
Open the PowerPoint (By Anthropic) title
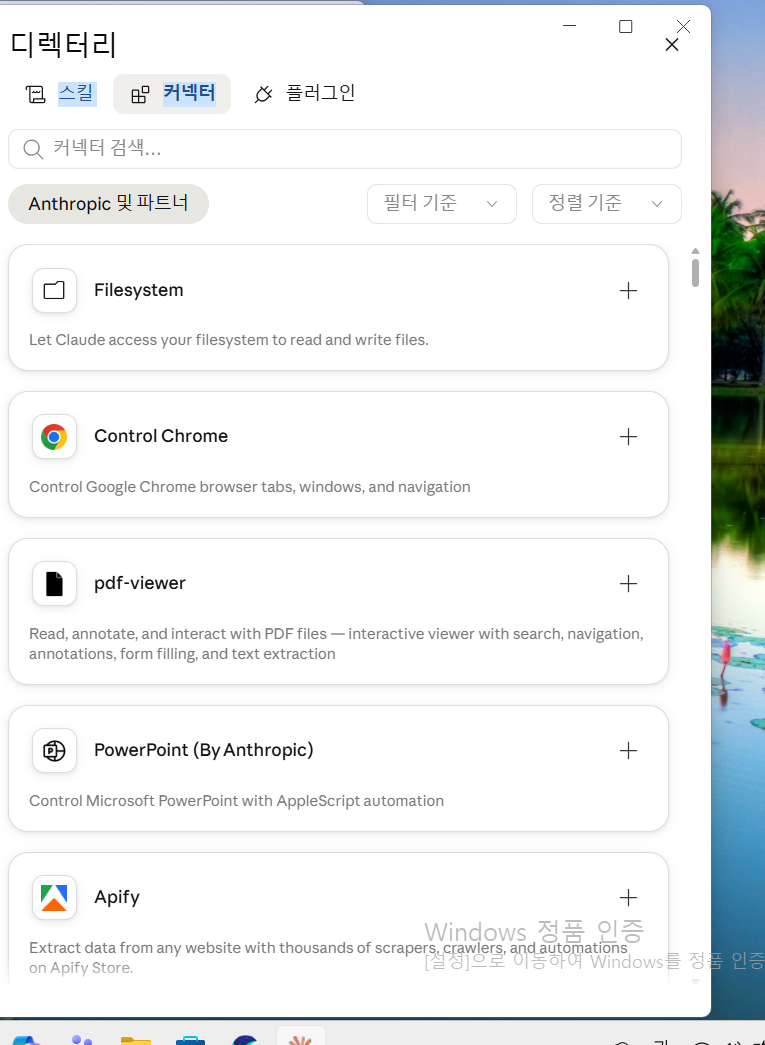(x=203, y=750)
